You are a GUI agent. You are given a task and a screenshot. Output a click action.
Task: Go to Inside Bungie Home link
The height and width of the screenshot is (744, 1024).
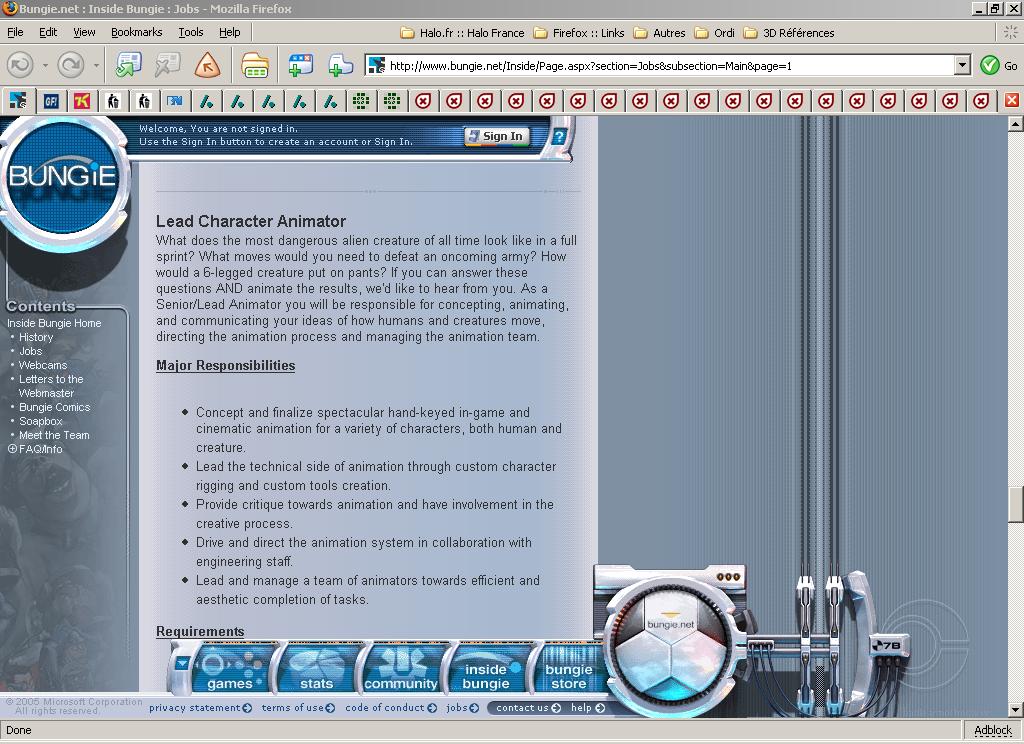tap(54, 323)
